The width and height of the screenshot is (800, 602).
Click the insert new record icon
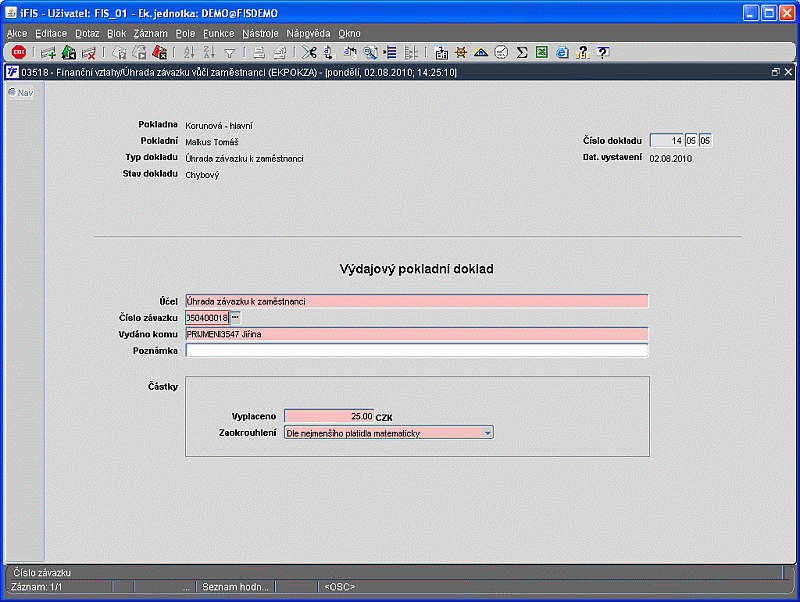tap(48, 52)
